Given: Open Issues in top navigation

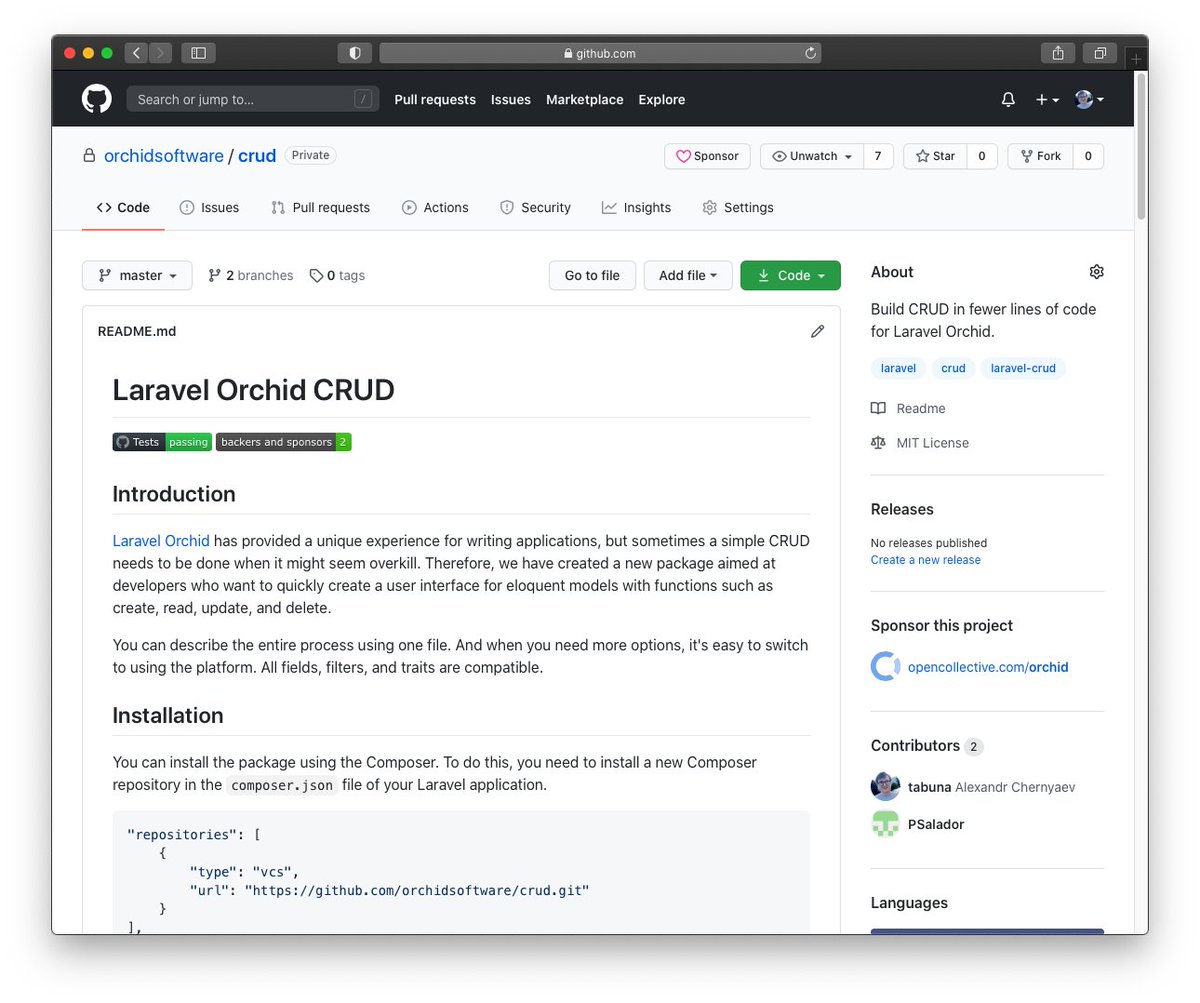Looking at the screenshot, I should coord(511,99).
